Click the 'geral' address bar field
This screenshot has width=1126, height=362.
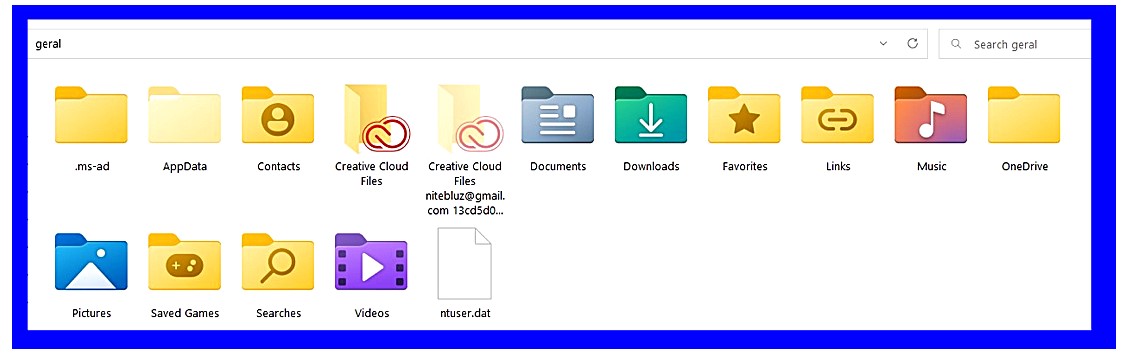(478, 44)
